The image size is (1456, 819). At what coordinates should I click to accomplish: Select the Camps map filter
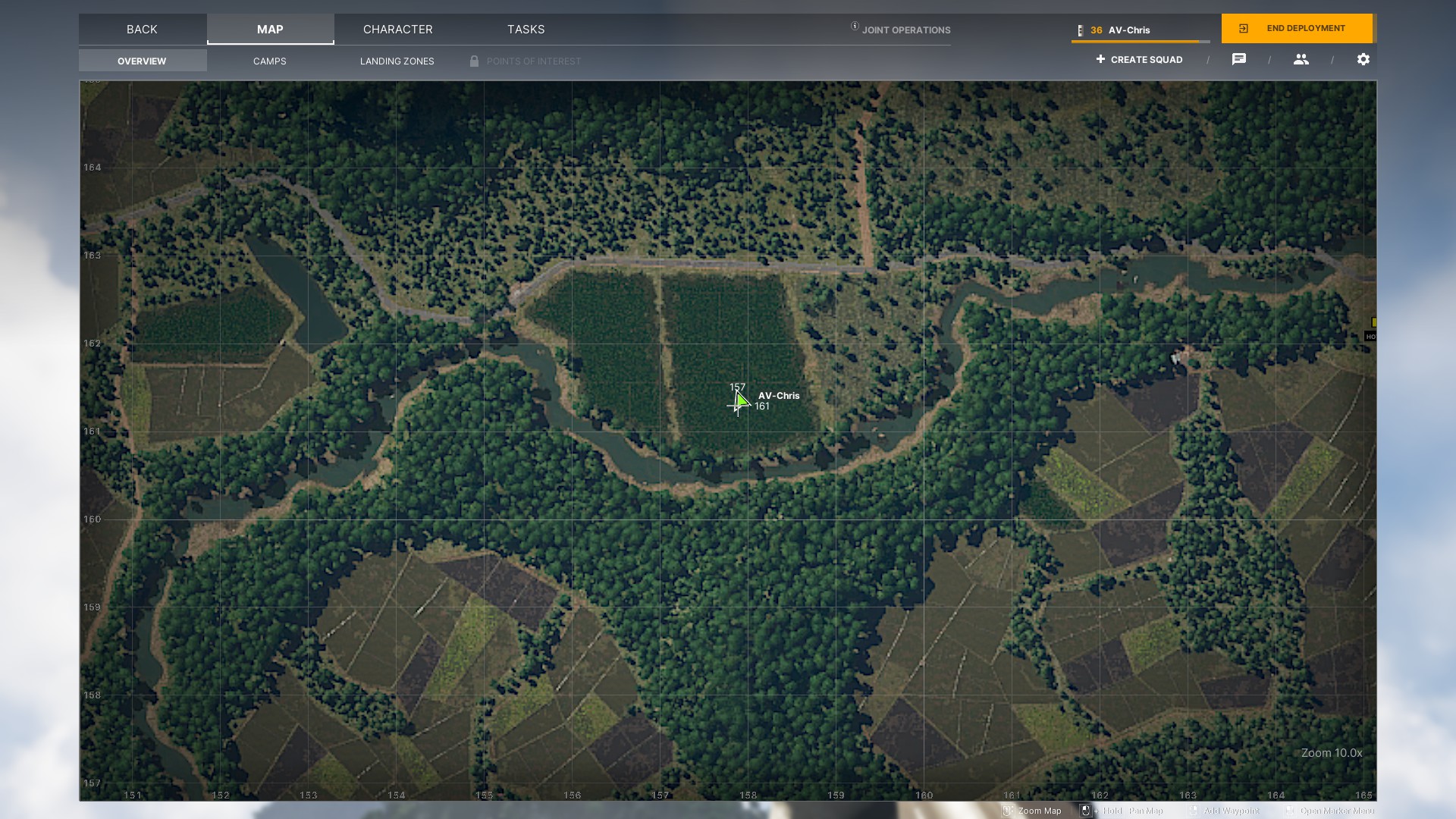[269, 61]
